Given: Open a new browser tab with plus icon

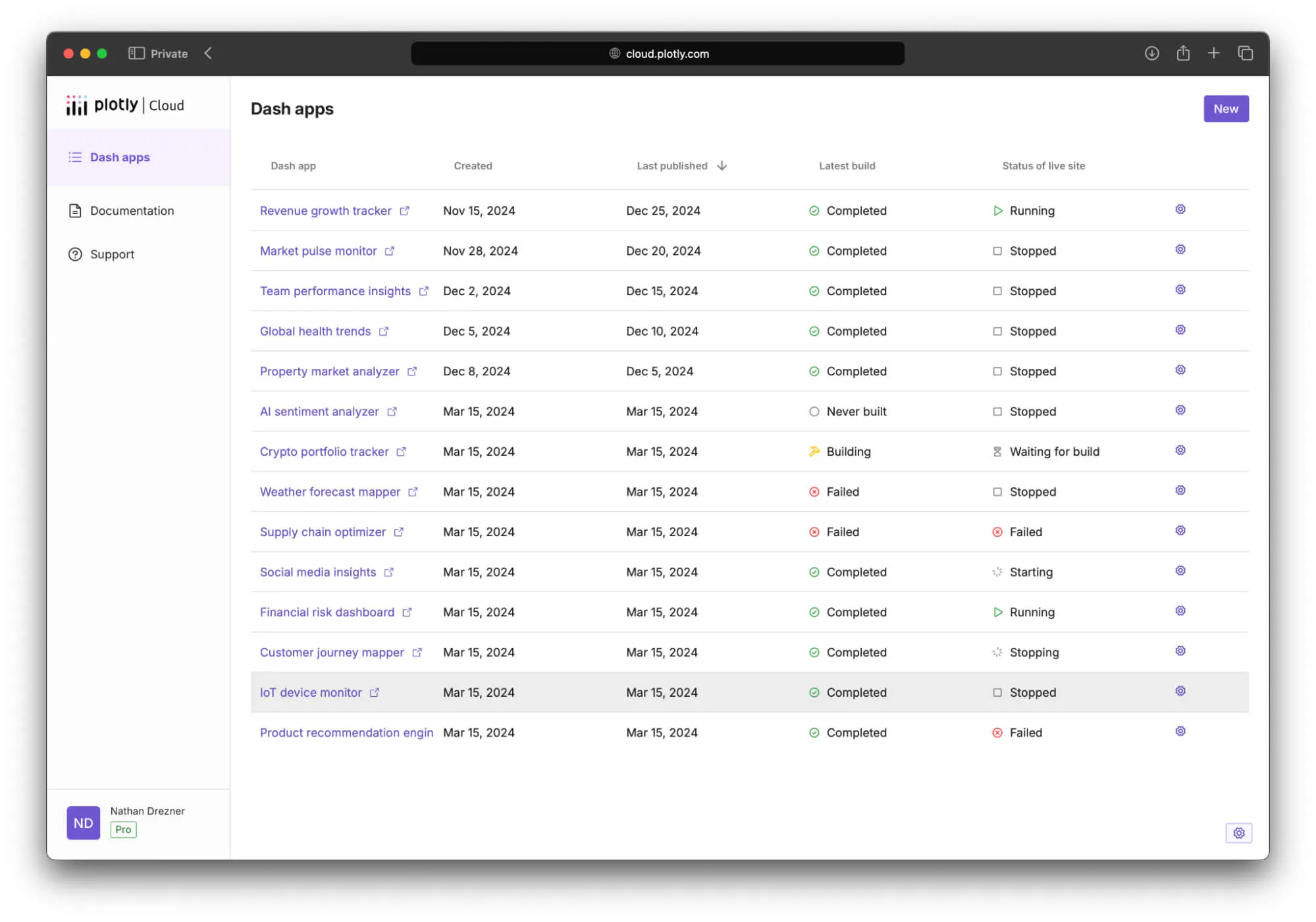Looking at the screenshot, I should point(1213,53).
